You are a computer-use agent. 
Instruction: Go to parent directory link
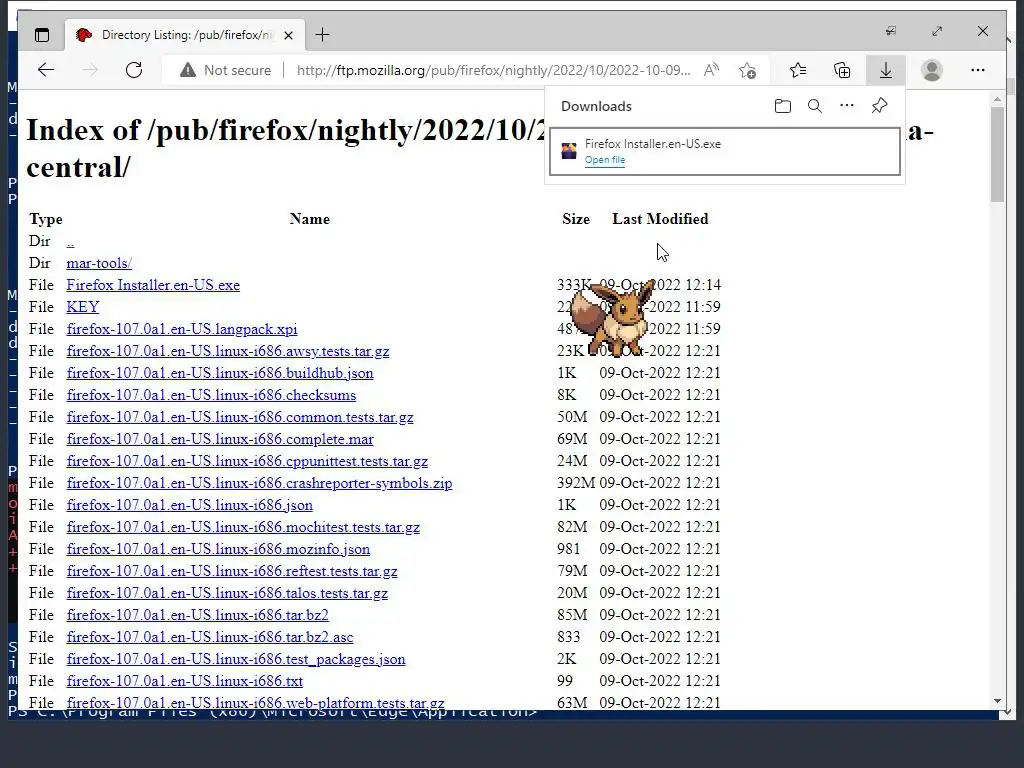click(71, 241)
